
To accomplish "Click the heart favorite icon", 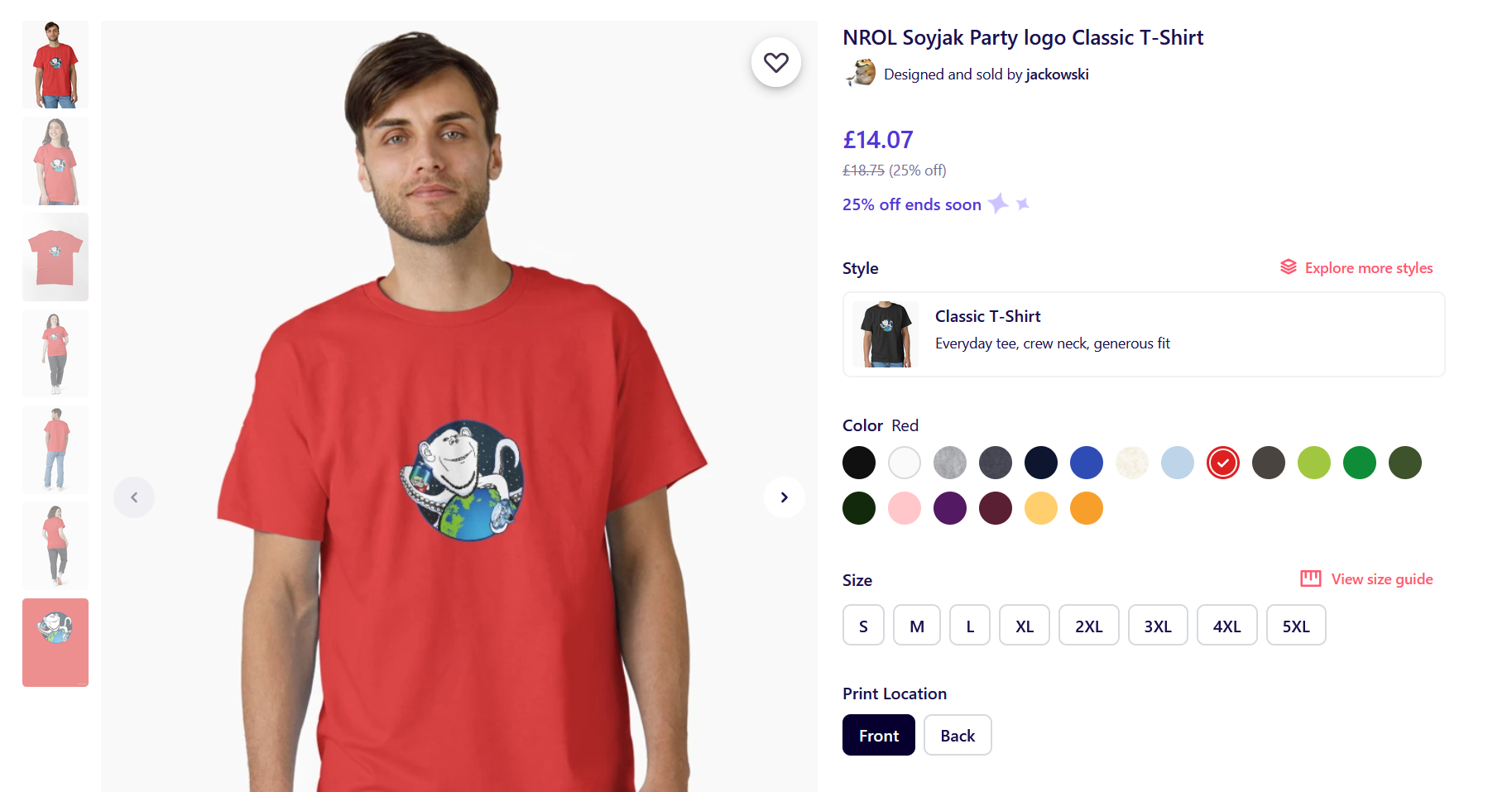I will 775,62.
